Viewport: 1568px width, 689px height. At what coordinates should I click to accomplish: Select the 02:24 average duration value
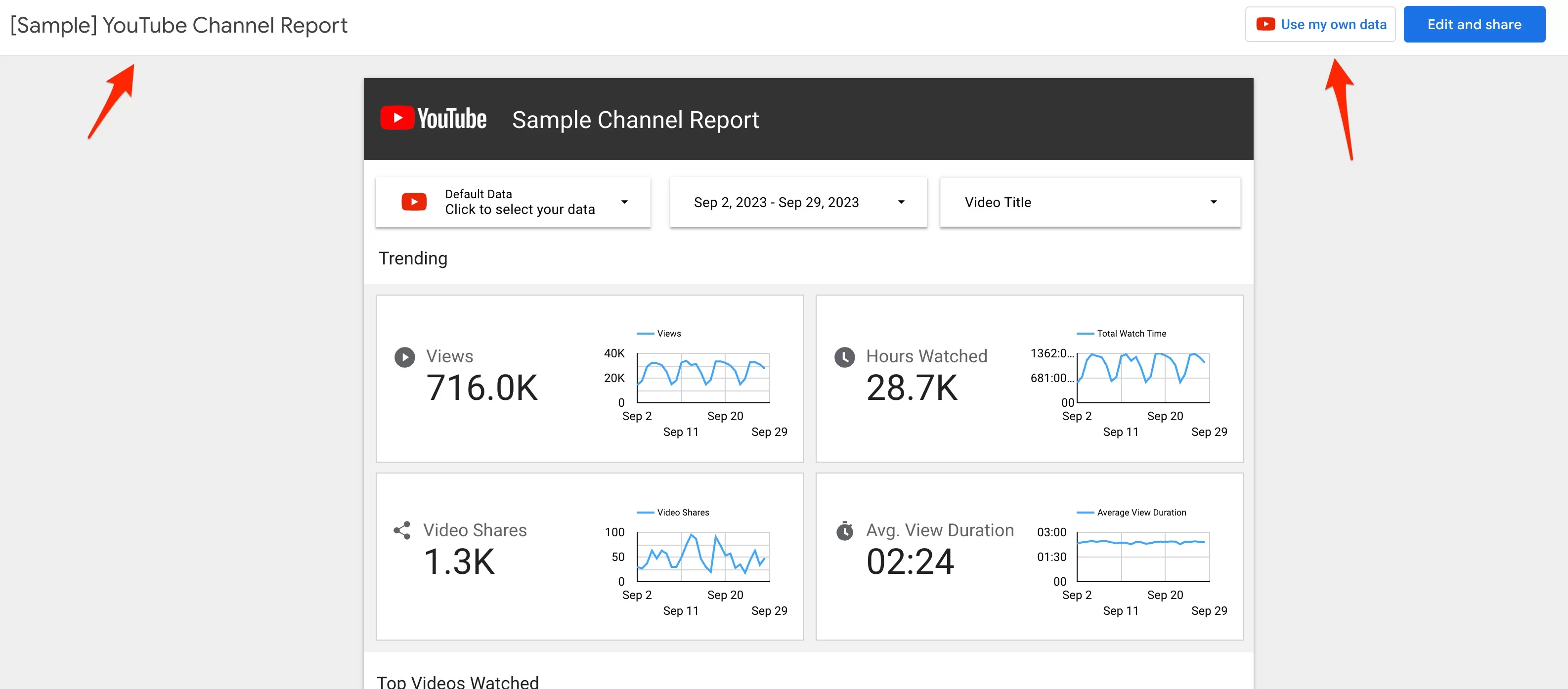point(910,562)
